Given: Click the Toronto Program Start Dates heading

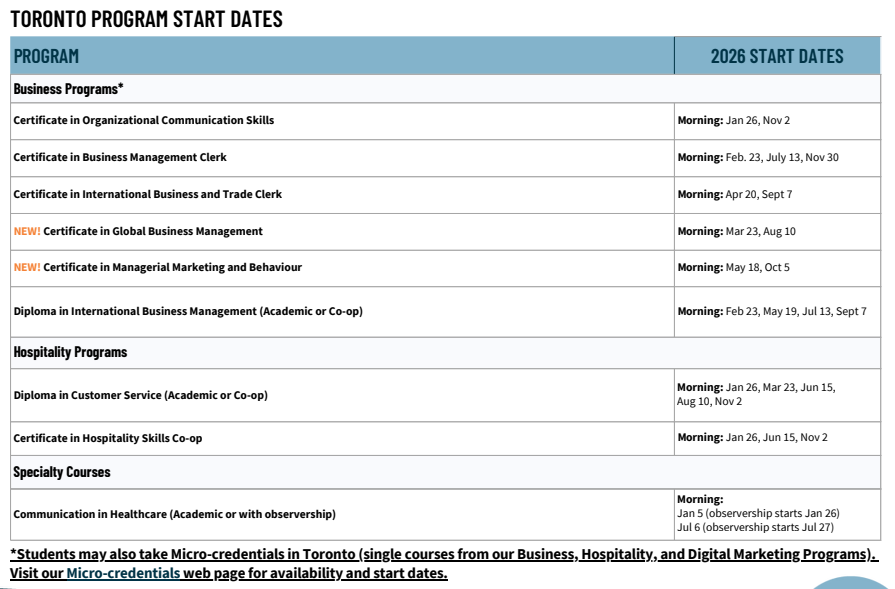Looking at the screenshot, I should pos(146,19).
